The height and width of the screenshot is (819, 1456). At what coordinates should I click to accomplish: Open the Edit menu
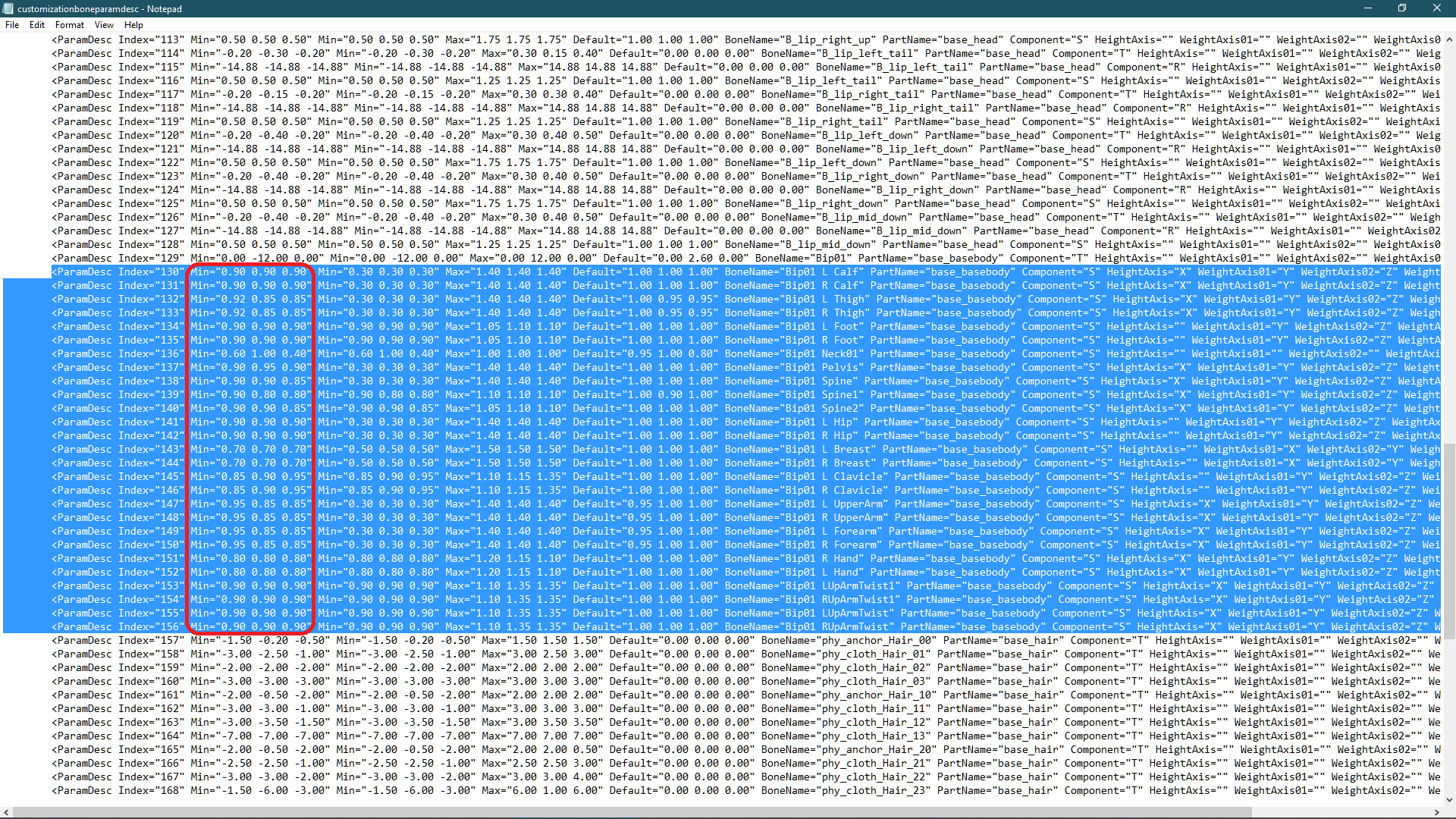click(37, 25)
